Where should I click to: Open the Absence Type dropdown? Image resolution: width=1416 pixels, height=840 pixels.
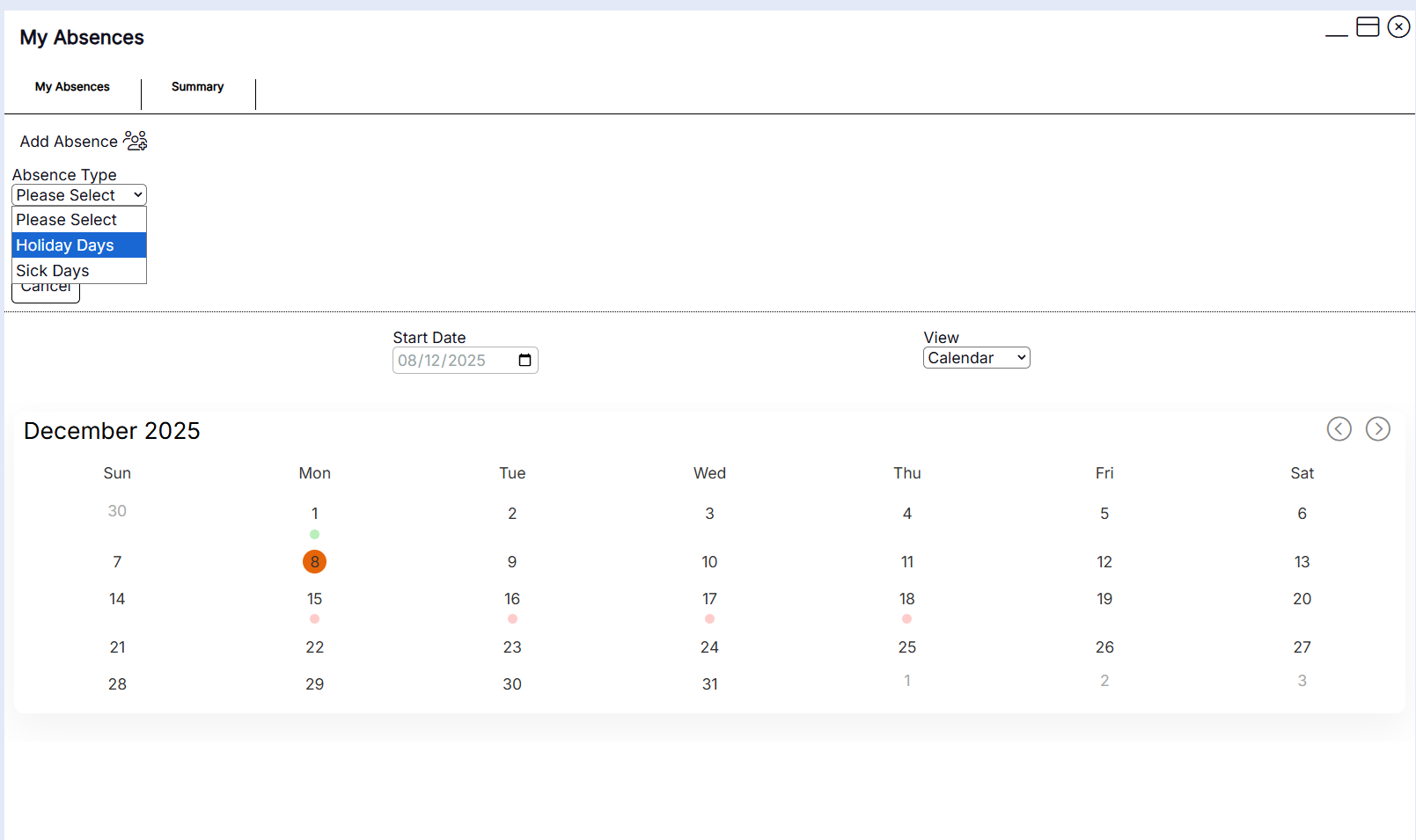point(79,195)
